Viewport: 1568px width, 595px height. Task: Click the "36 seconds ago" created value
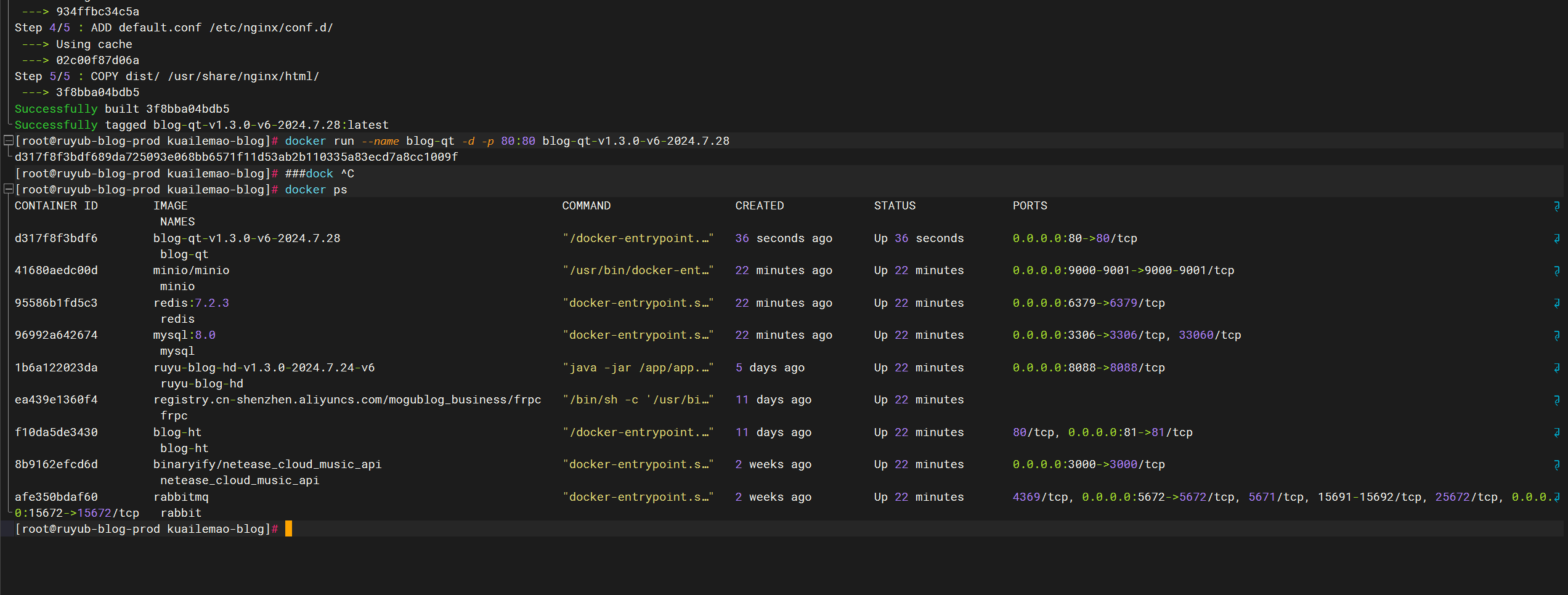(784, 238)
